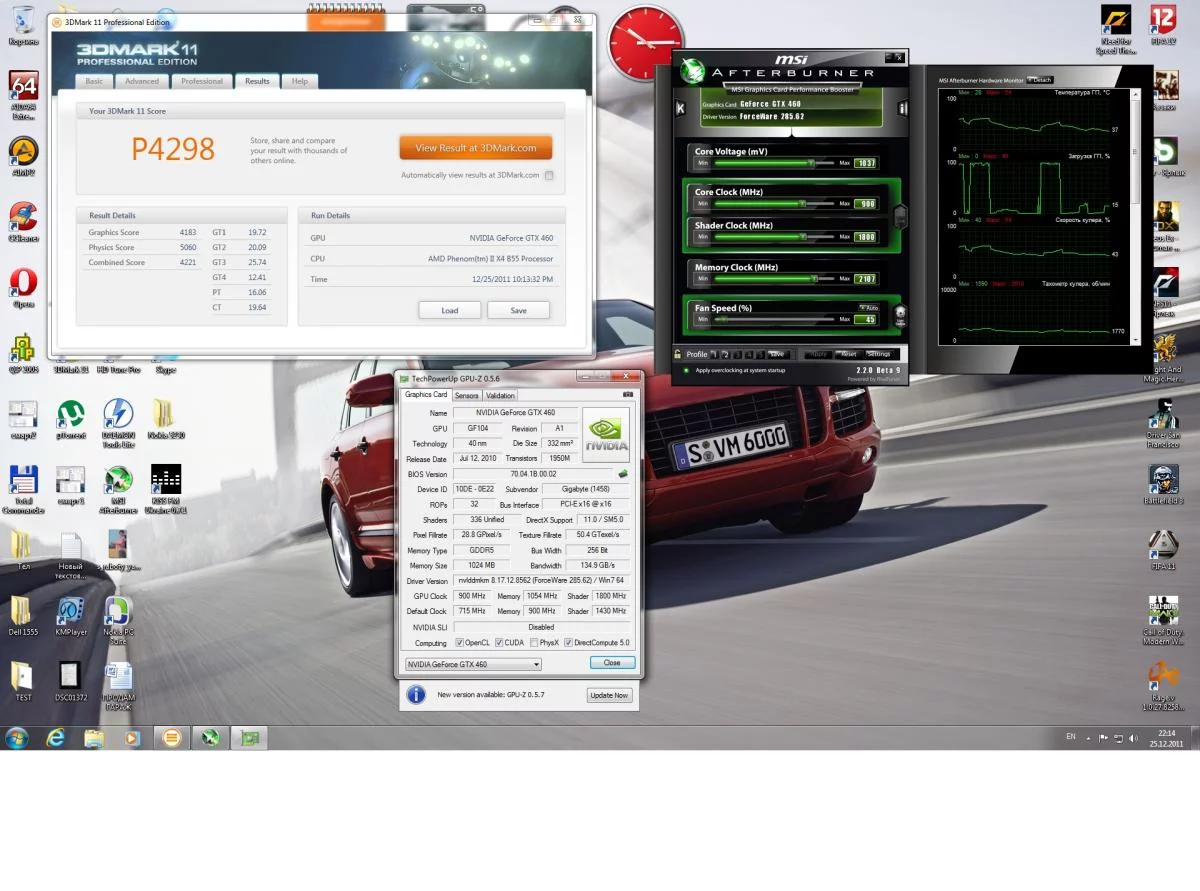Click the Afterburner profile lock icon
The width and height of the screenshot is (1200, 891).
click(x=677, y=354)
